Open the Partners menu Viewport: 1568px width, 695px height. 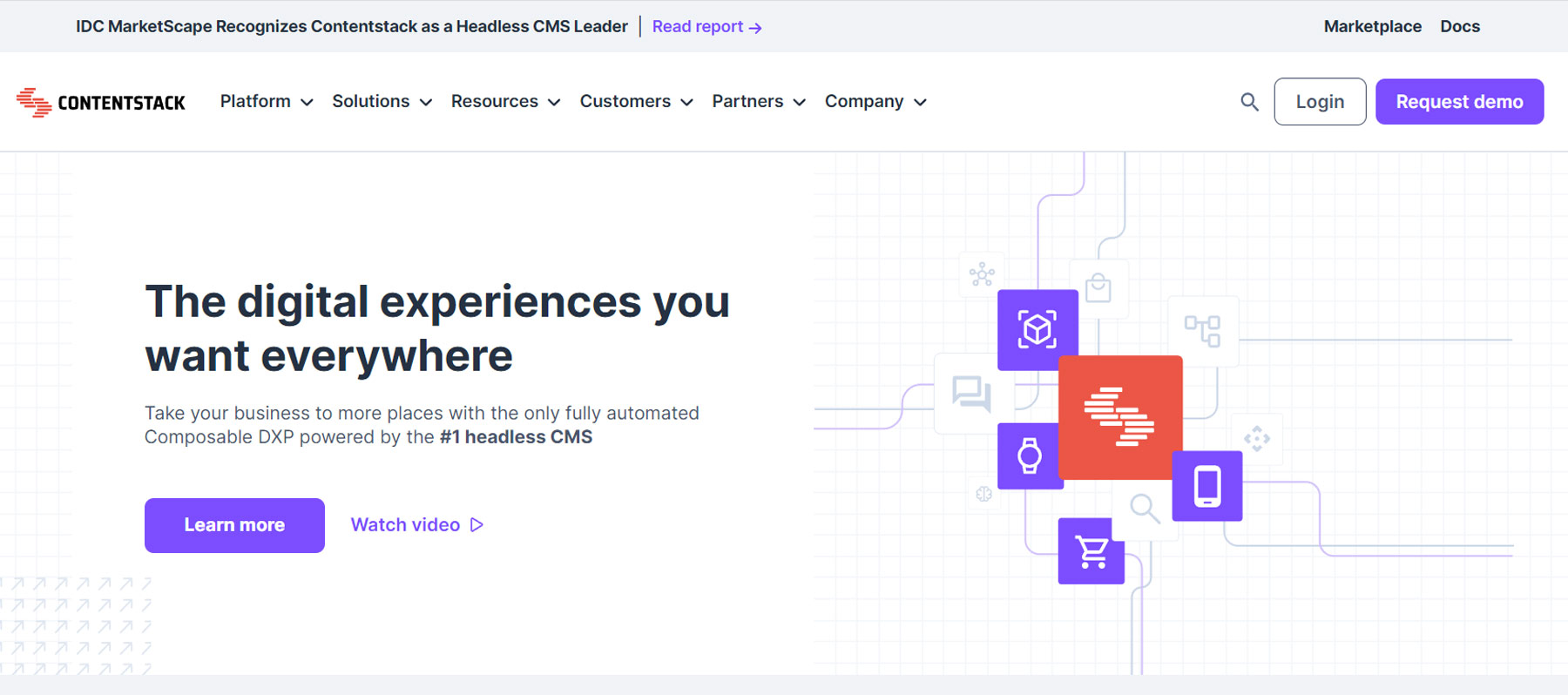coord(759,102)
